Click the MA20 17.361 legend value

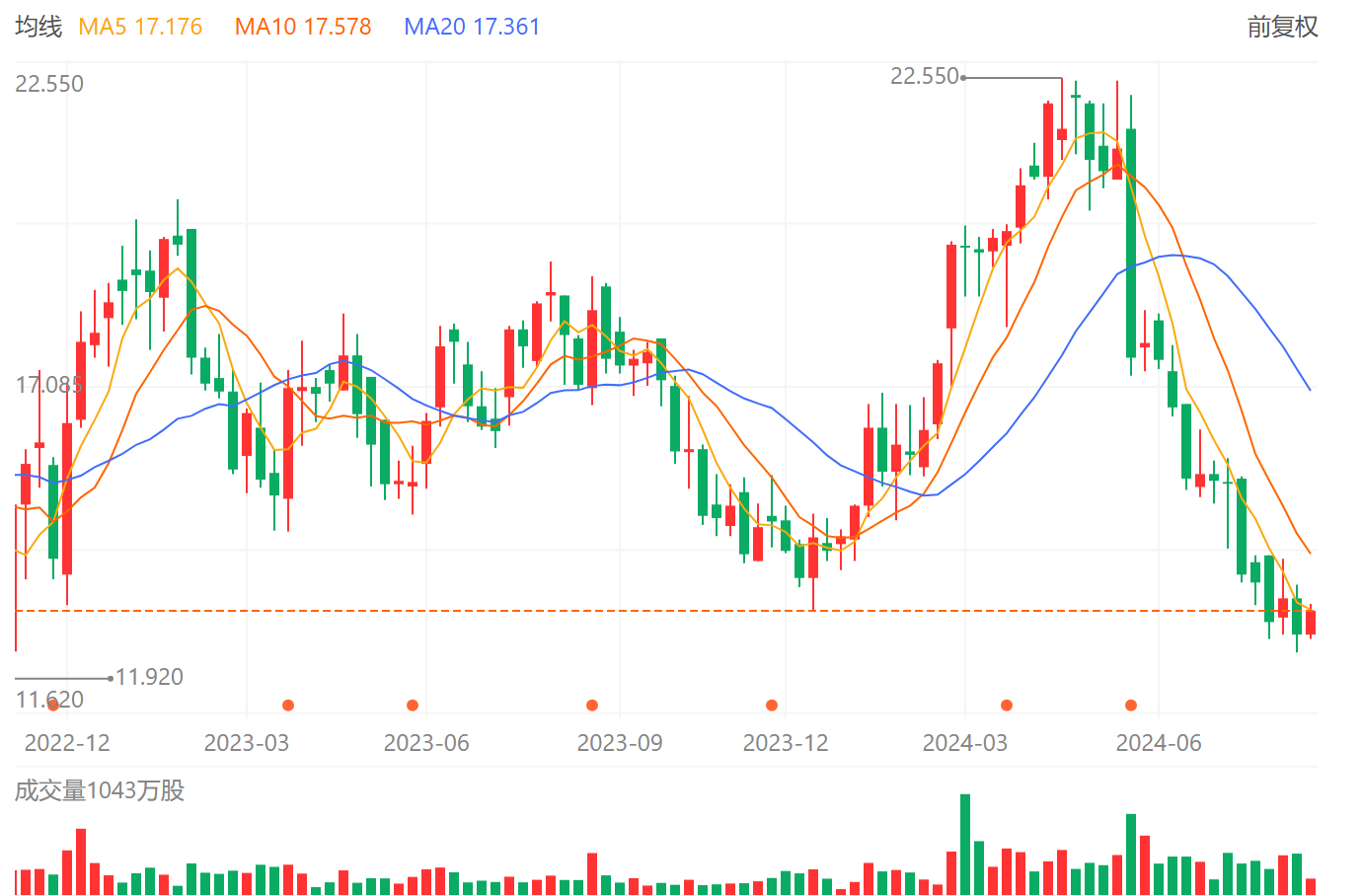point(472,27)
